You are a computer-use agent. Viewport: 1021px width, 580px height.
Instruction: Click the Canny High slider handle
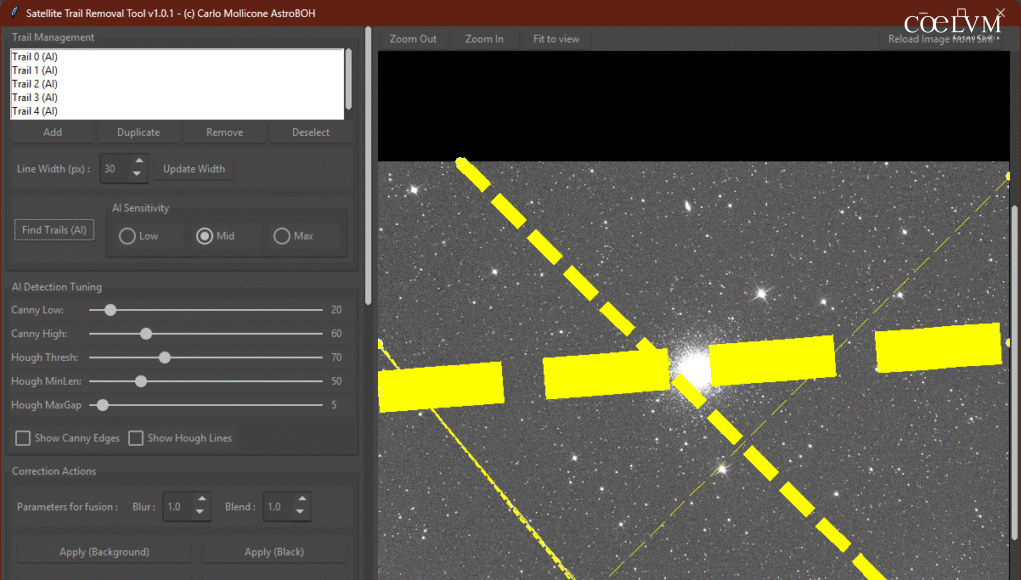click(146, 334)
